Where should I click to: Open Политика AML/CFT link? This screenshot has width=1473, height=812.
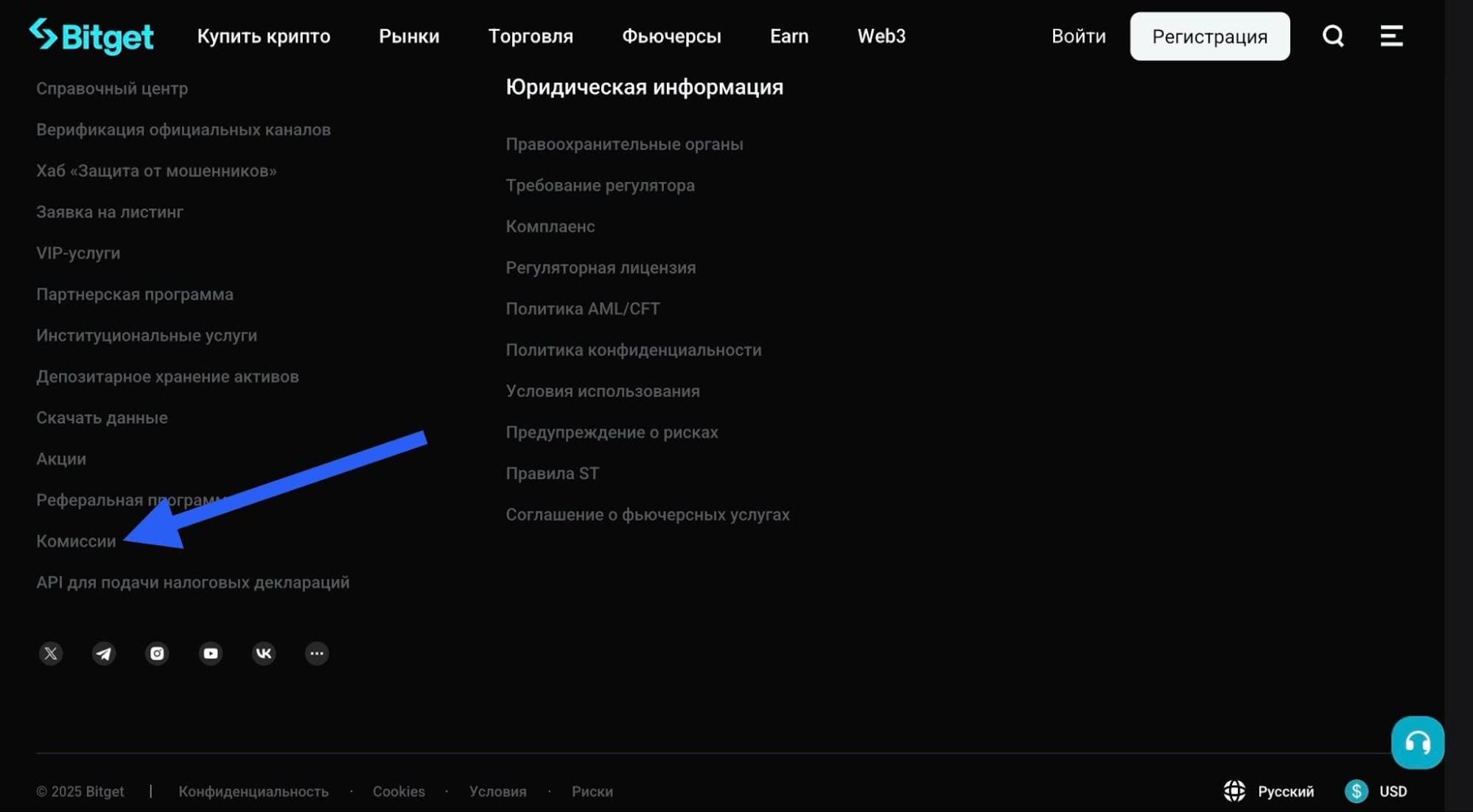click(583, 309)
